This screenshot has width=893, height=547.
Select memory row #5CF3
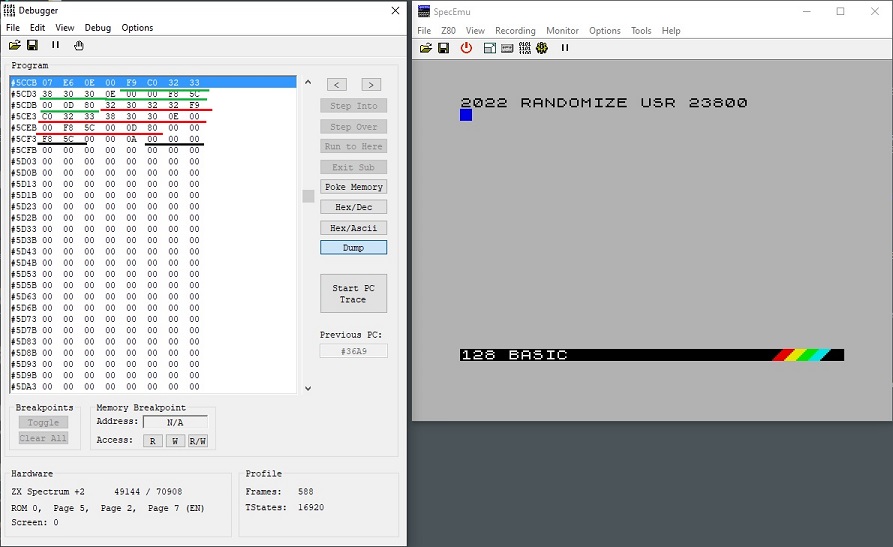pyautogui.click(x=153, y=138)
